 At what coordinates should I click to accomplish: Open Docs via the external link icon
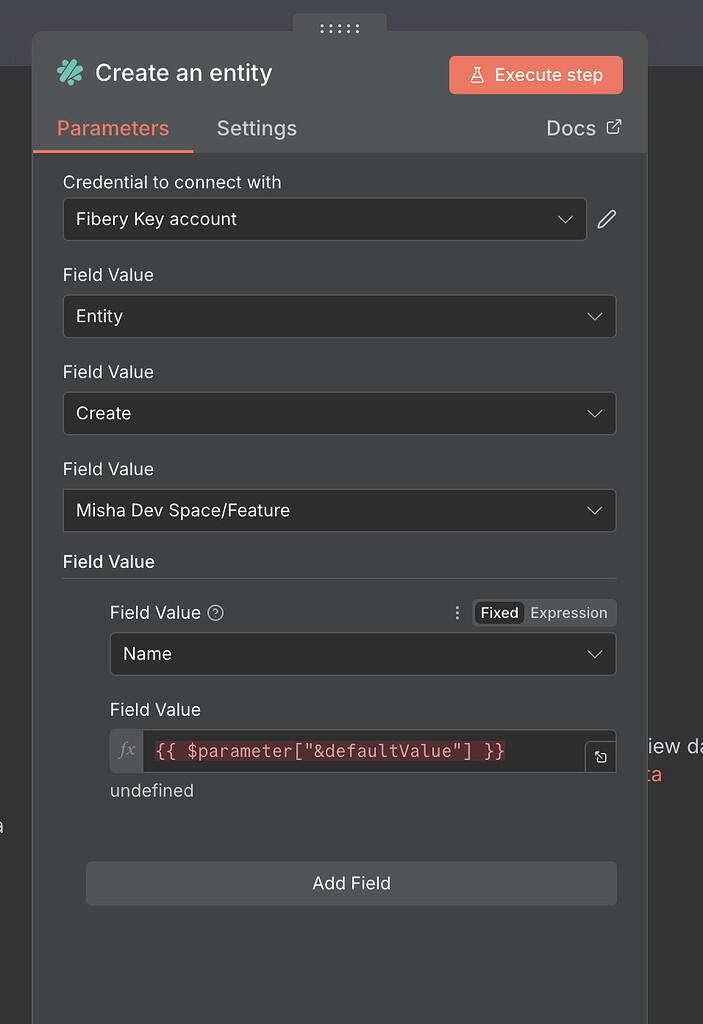612,127
